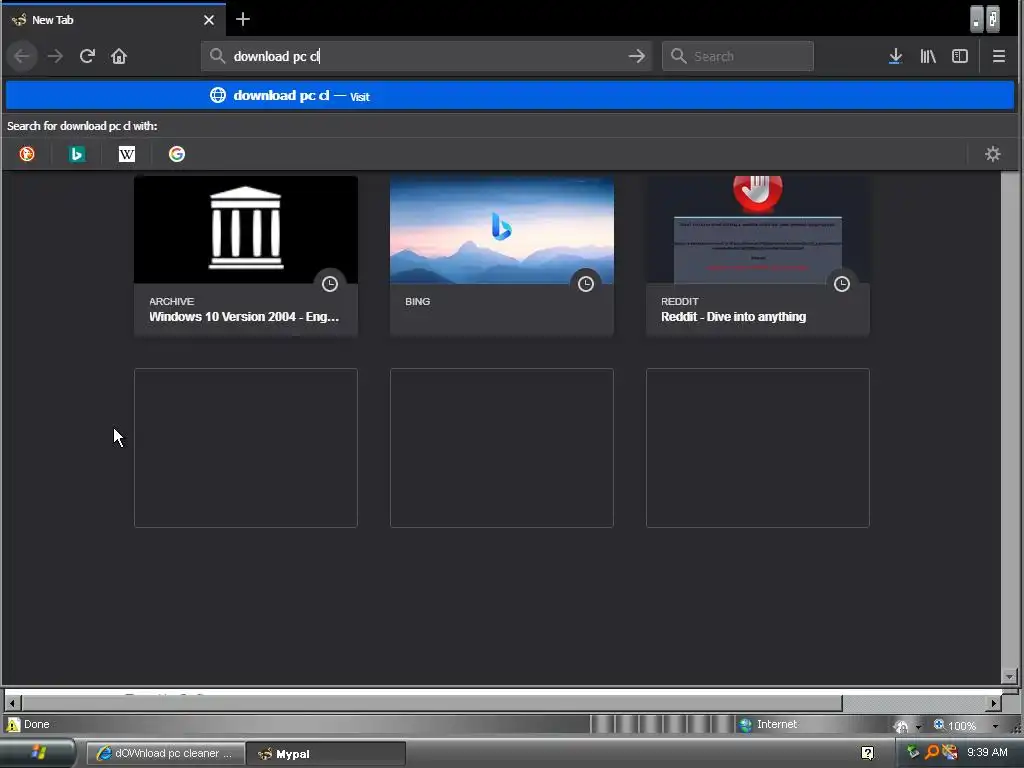The width and height of the screenshot is (1024, 768).
Task: Click horizontal scrollbar right arrow
Action: point(993,703)
